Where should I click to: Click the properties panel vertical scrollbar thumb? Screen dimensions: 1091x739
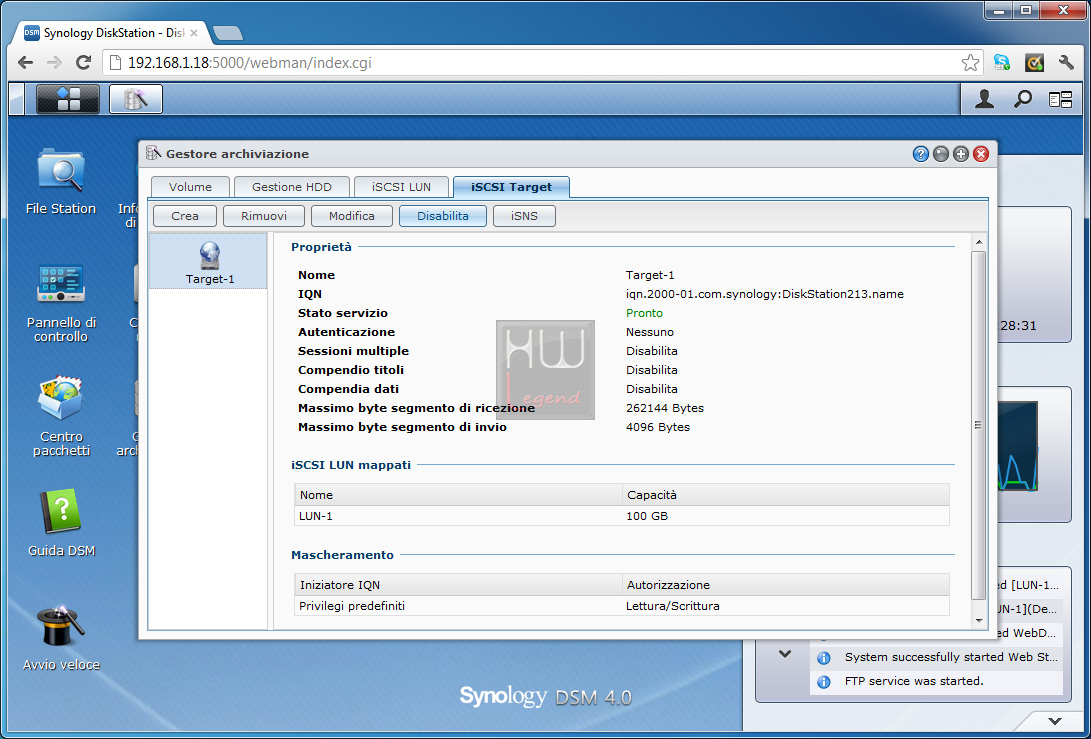tap(978, 425)
